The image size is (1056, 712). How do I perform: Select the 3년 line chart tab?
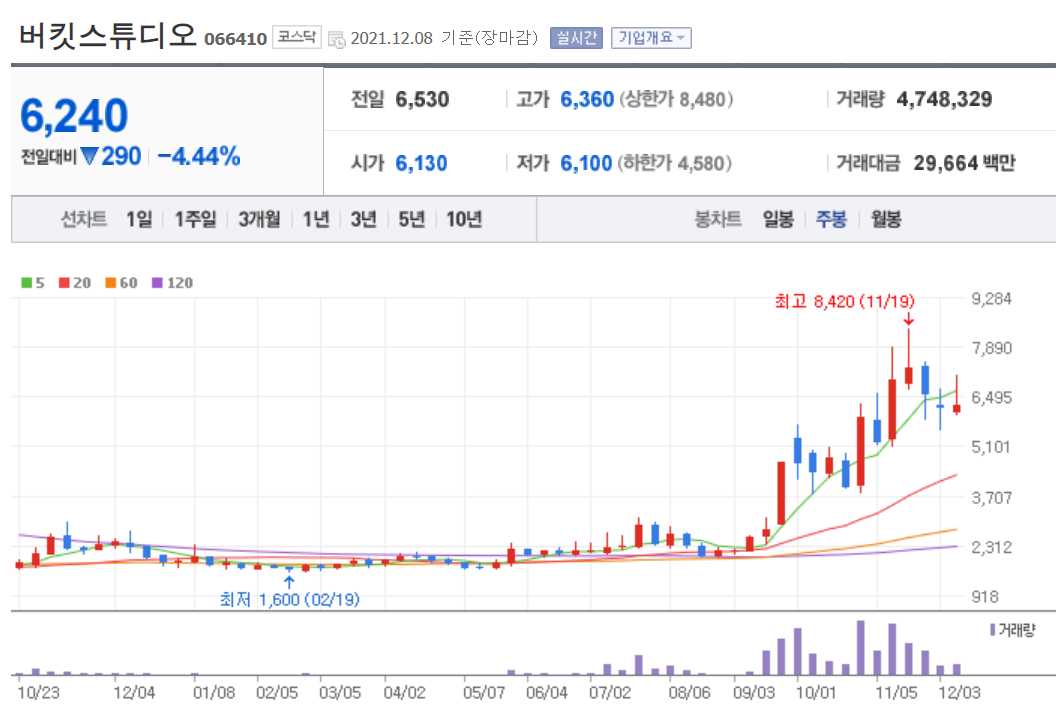(x=363, y=219)
